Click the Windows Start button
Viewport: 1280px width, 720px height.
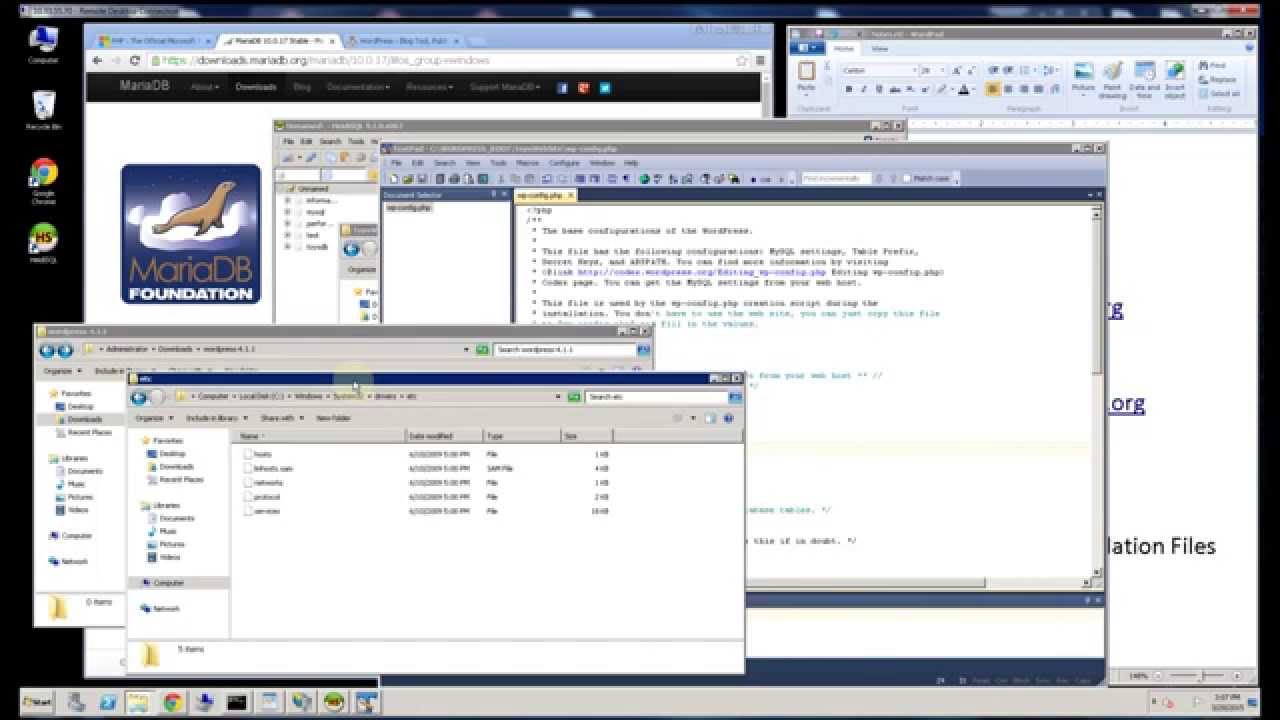(x=39, y=703)
